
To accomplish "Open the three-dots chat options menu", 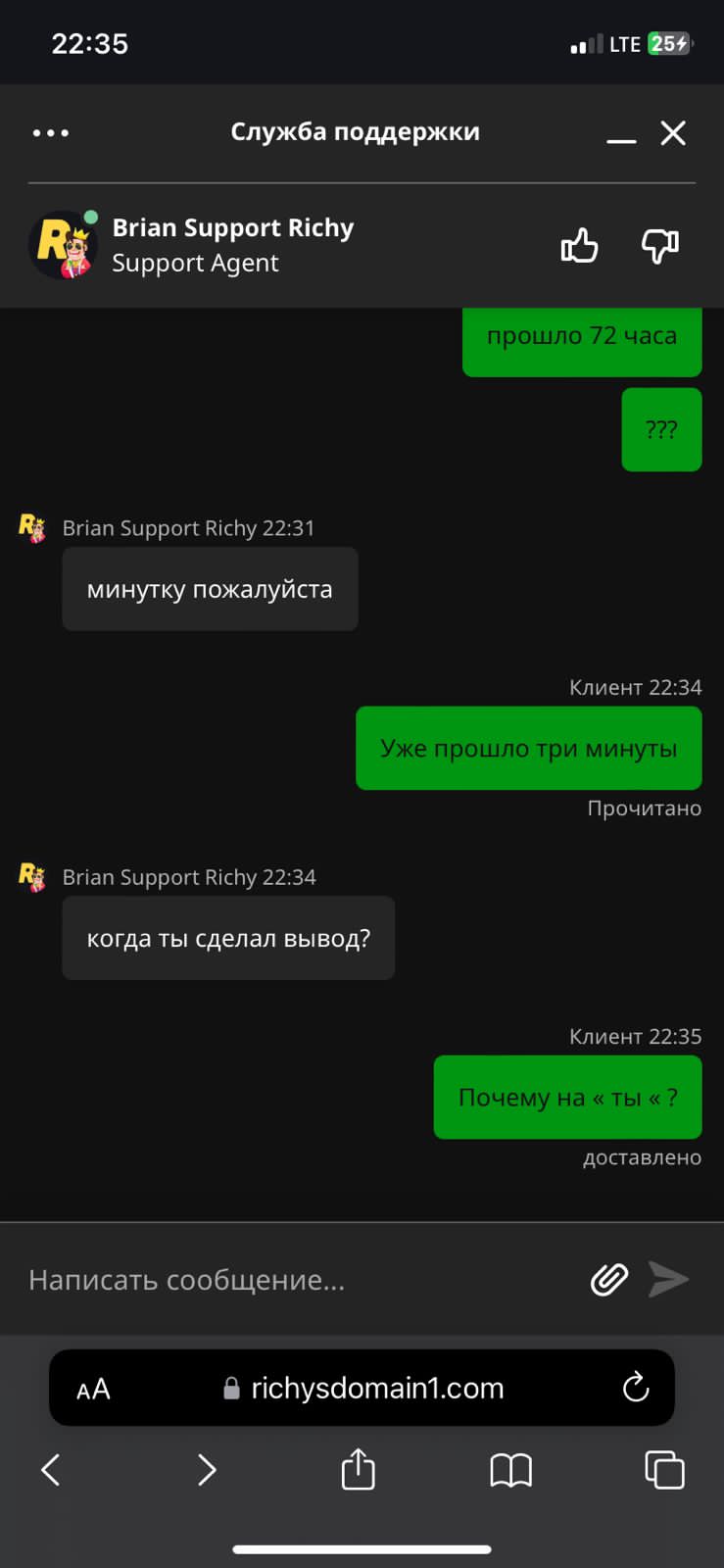I will point(51,133).
